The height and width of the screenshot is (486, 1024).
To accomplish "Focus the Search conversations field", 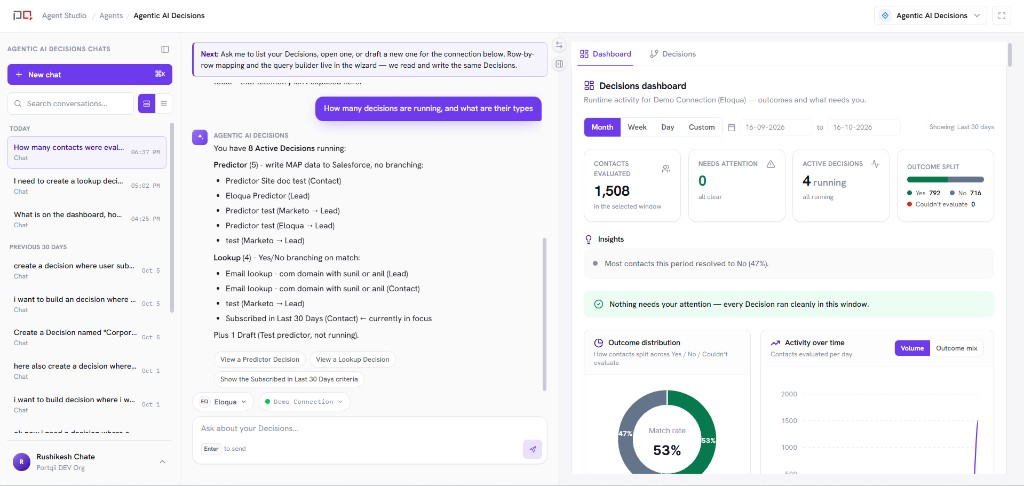I will 71,103.
